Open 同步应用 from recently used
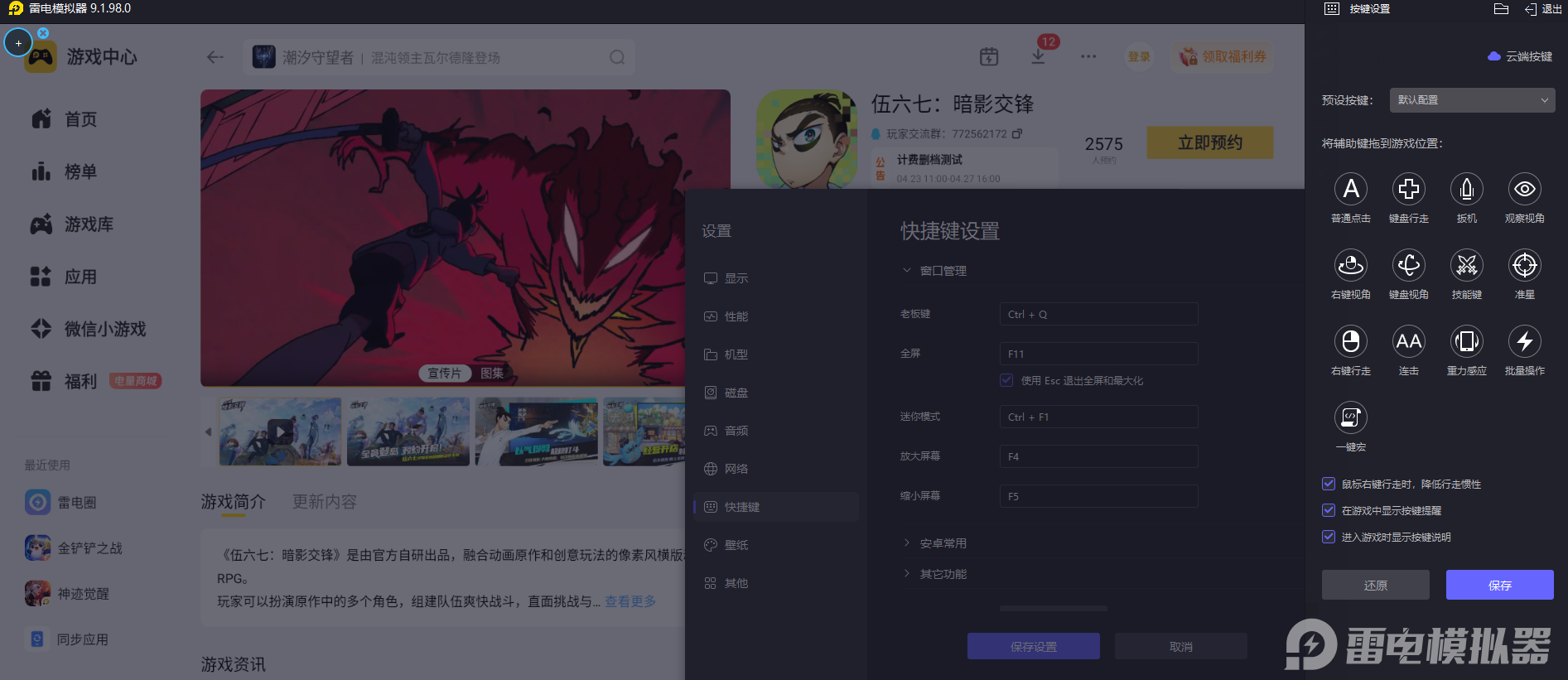1568x680 pixels. (x=66, y=639)
